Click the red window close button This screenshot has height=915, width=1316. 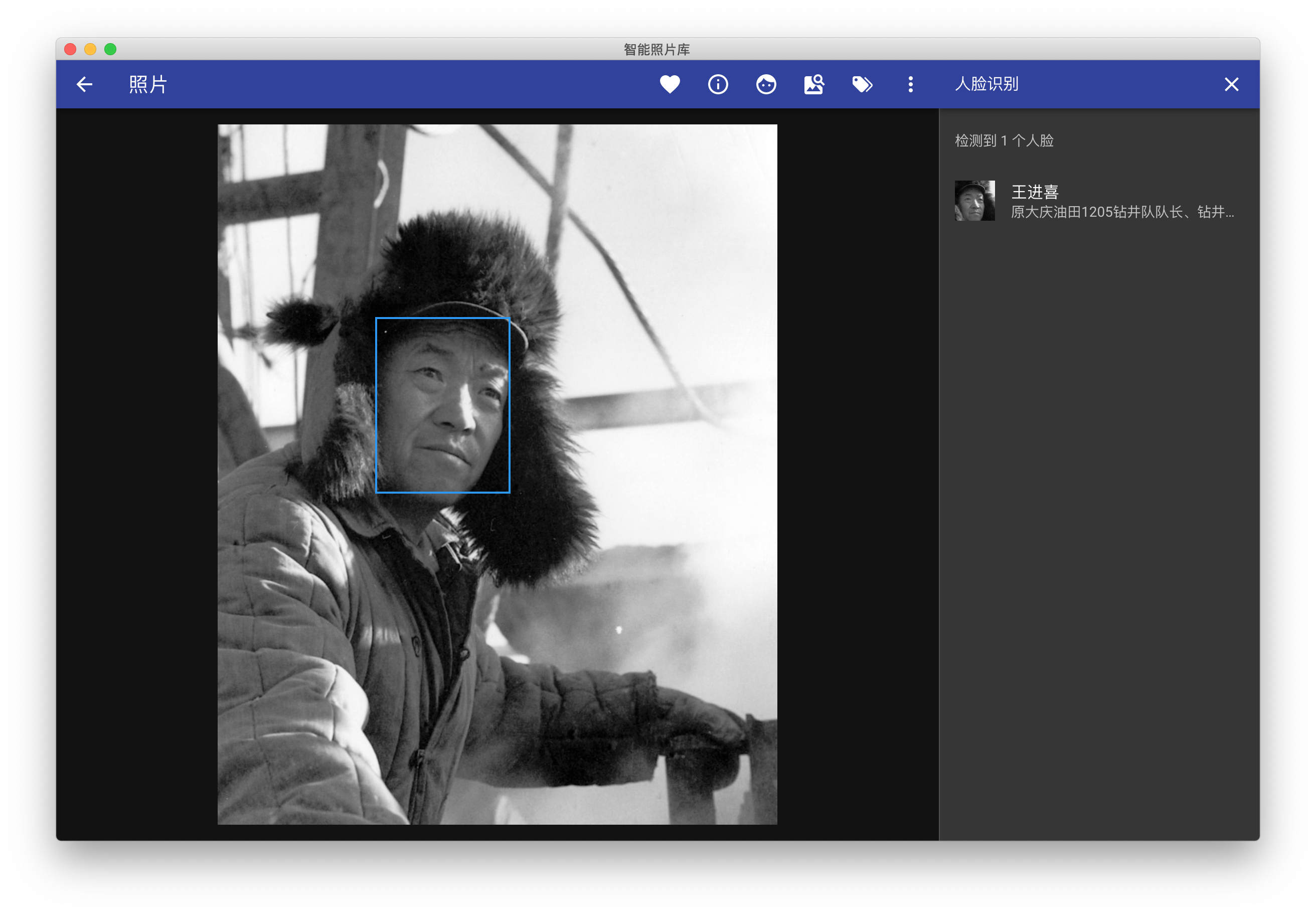pyautogui.click(x=71, y=49)
